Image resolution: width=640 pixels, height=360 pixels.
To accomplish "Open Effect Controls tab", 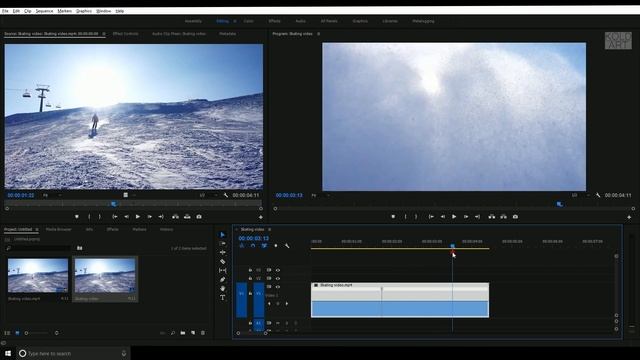I will tap(126, 34).
